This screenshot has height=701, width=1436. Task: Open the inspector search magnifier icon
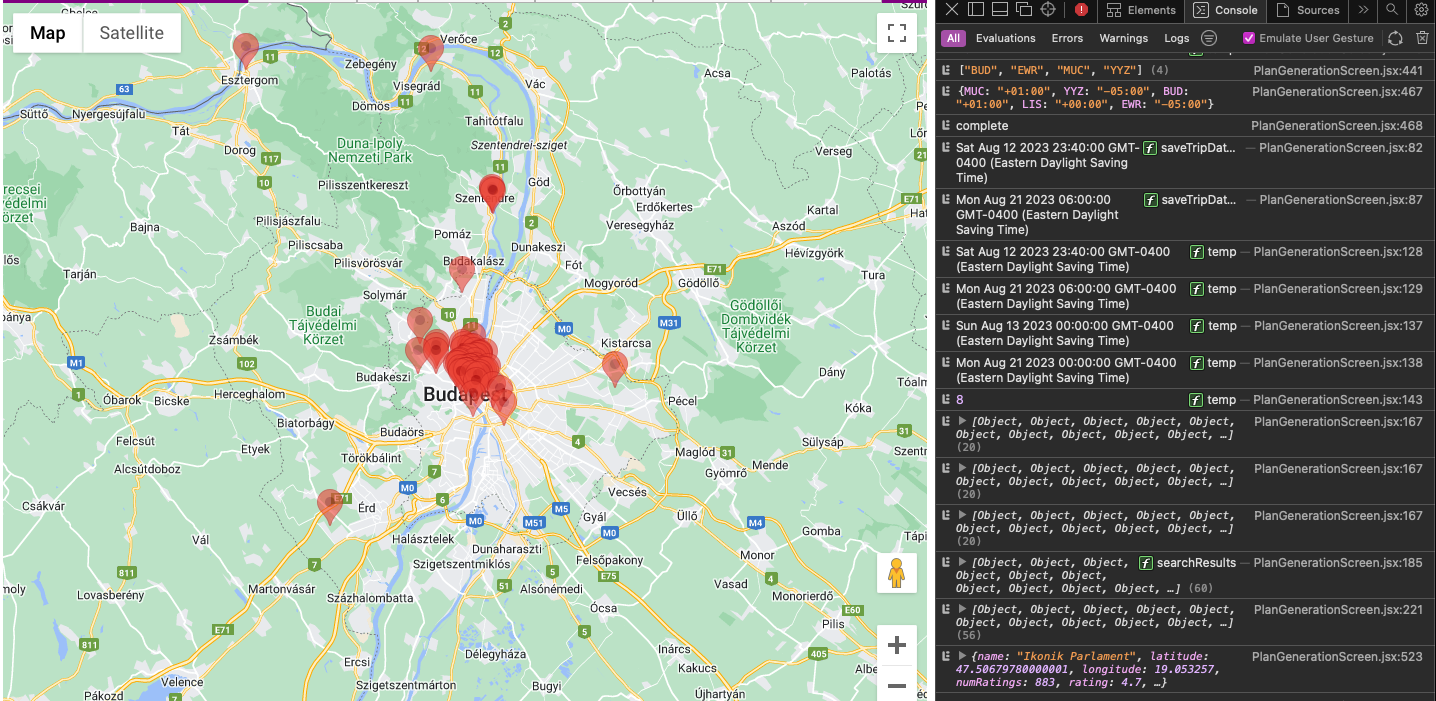pyautogui.click(x=1391, y=10)
